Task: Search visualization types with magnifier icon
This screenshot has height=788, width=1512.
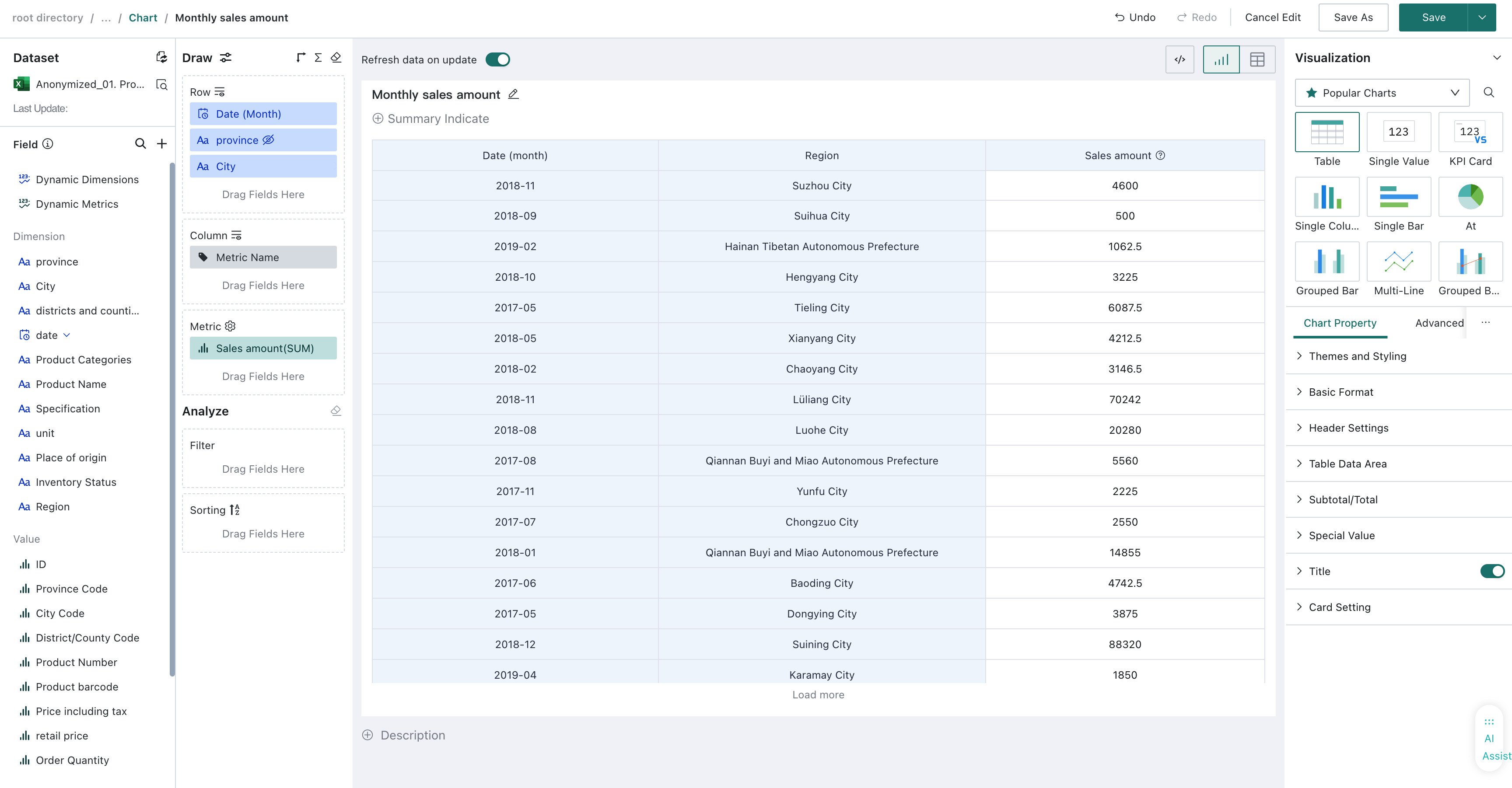Action: [x=1488, y=92]
